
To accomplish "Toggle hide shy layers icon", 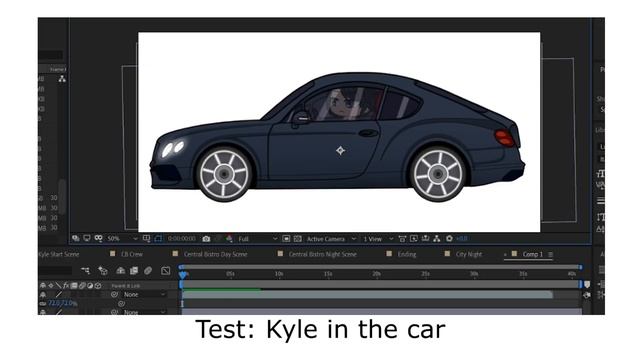I will [x=120, y=271].
